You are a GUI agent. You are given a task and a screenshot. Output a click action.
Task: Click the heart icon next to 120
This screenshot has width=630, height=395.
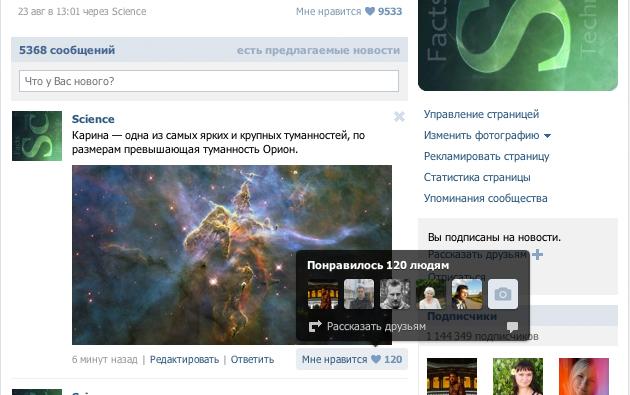[376, 359]
